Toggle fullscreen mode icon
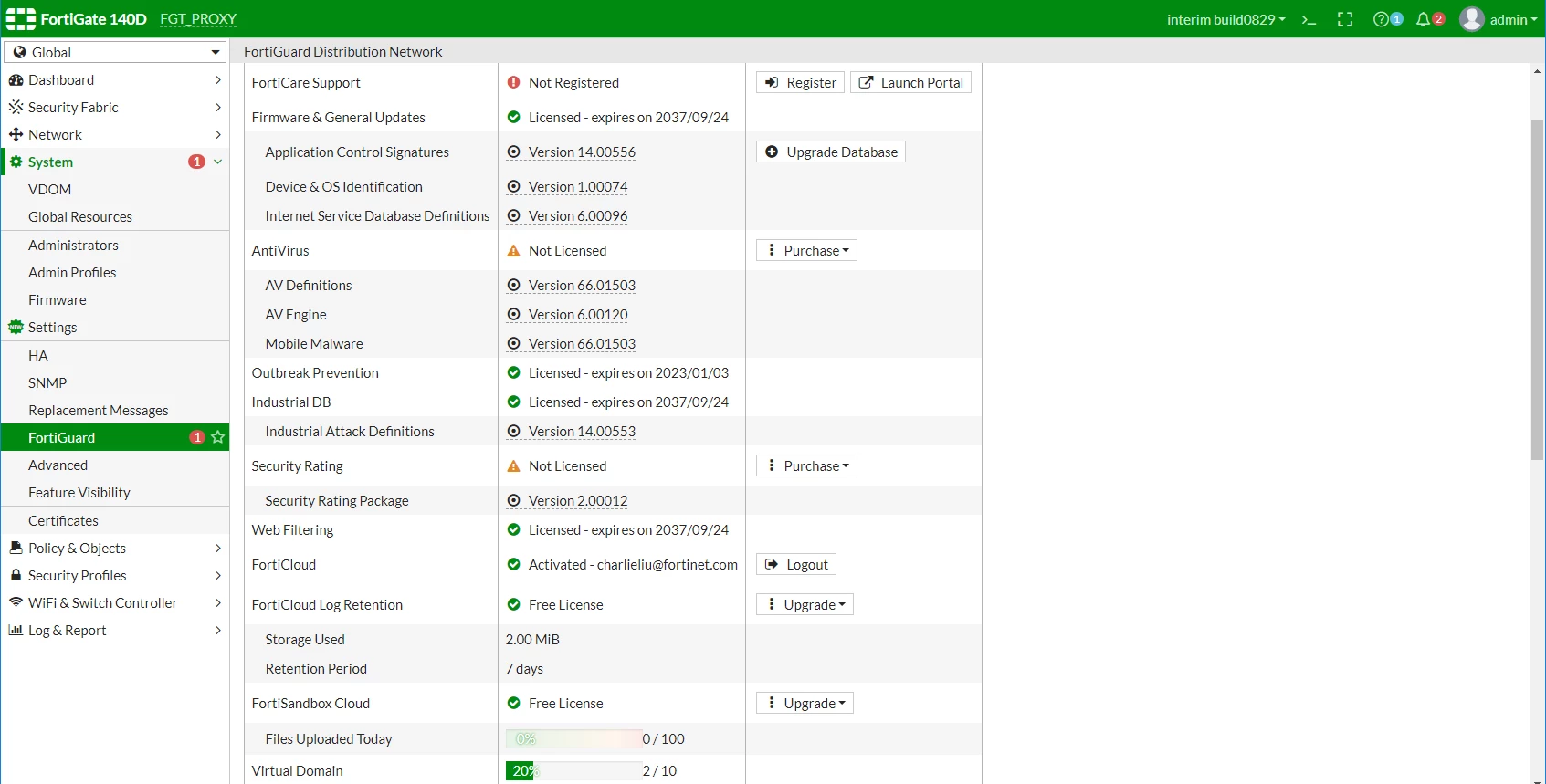The height and width of the screenshot is (784, 1546). (x=1345, y=19)
